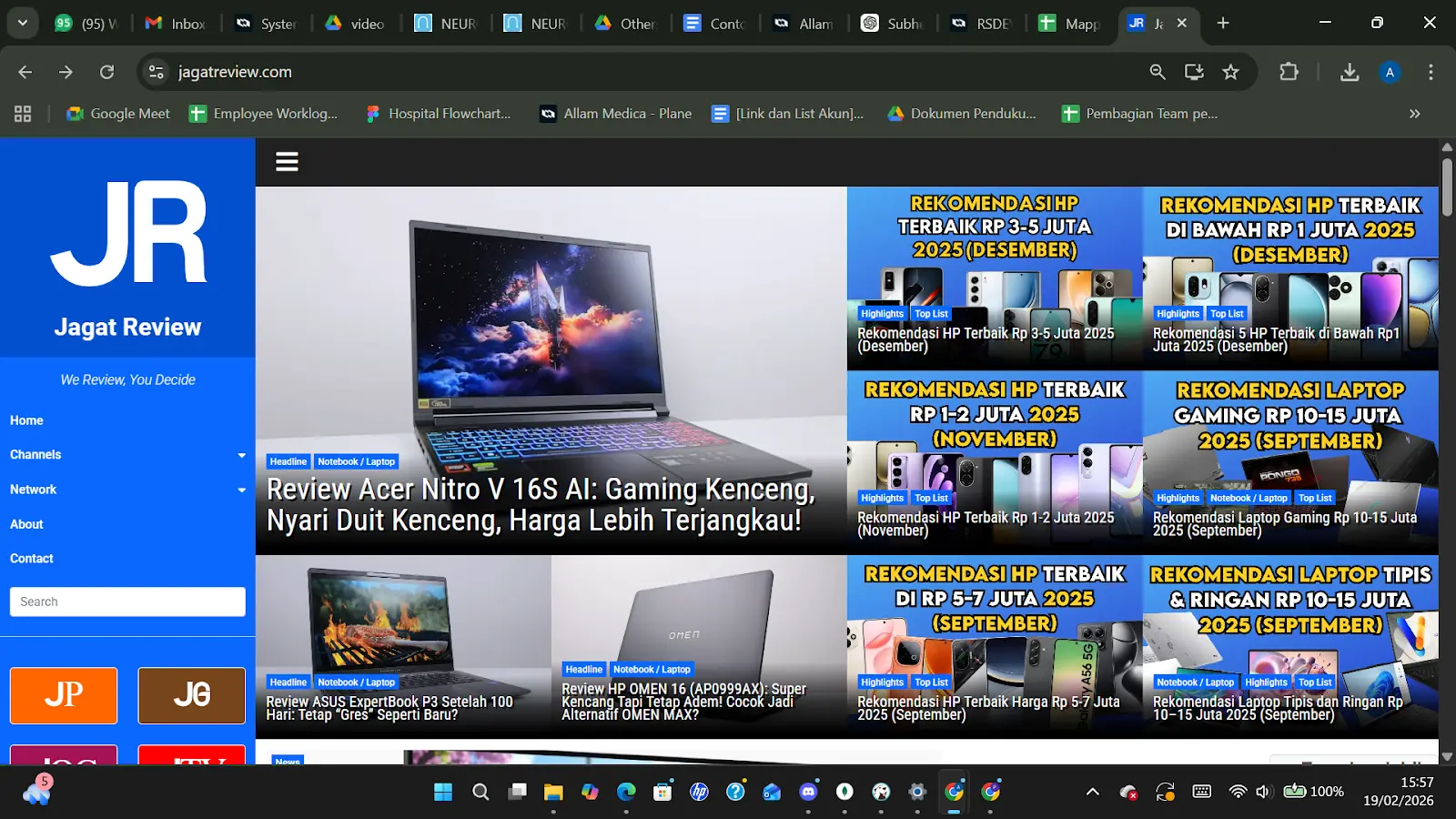Open Contact in the sidebar
This screenshot has width=1456, height=819.
tap(32, 559)
